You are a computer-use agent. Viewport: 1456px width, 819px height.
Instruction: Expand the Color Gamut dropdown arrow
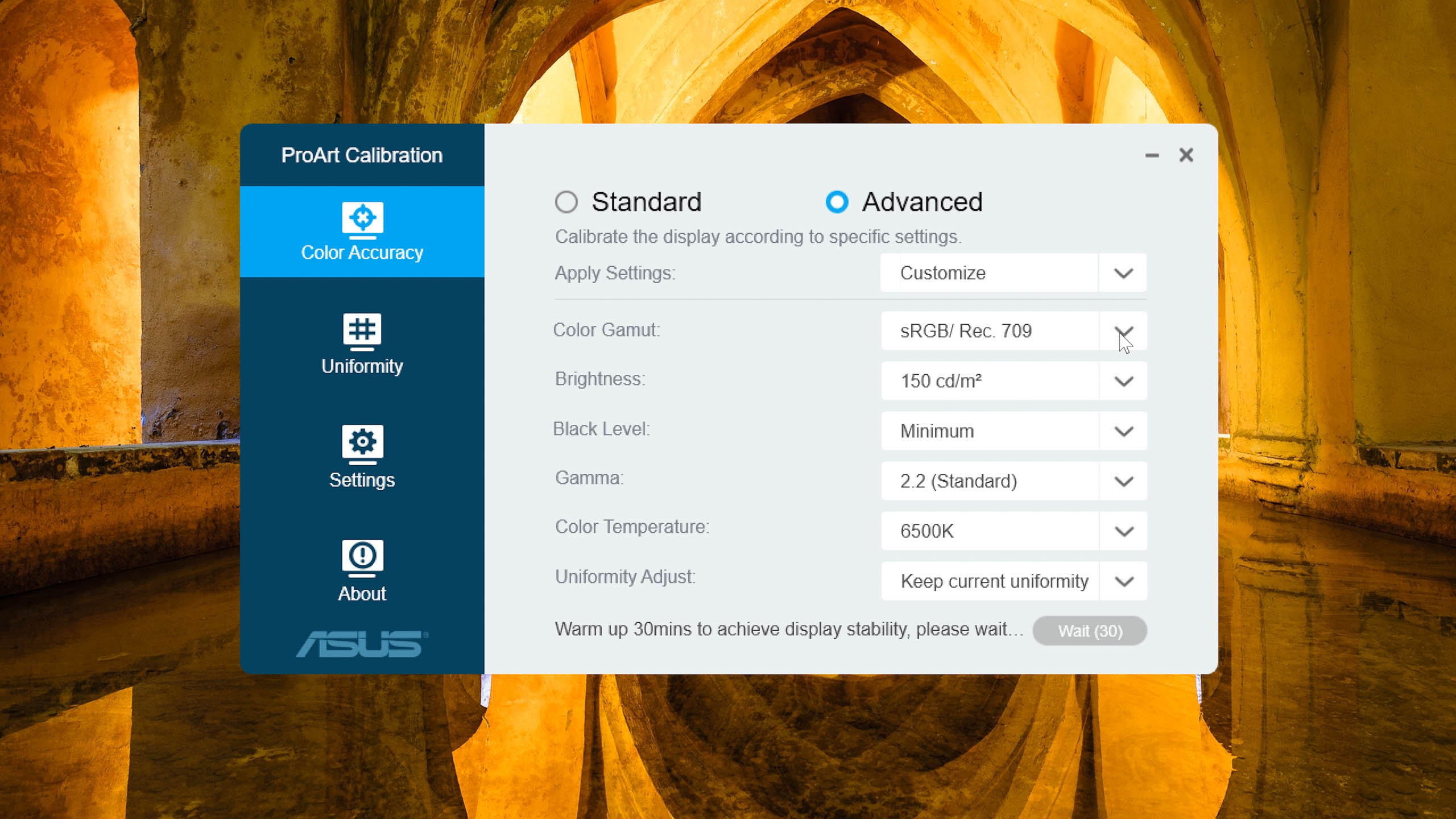(1123, 331)
